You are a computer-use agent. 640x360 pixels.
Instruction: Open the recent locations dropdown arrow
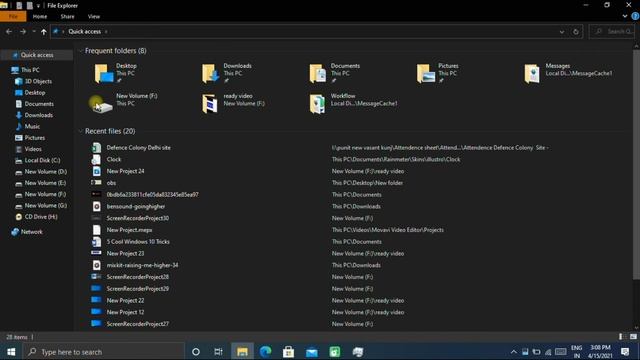pyautogui.click(x=34, y=31)
